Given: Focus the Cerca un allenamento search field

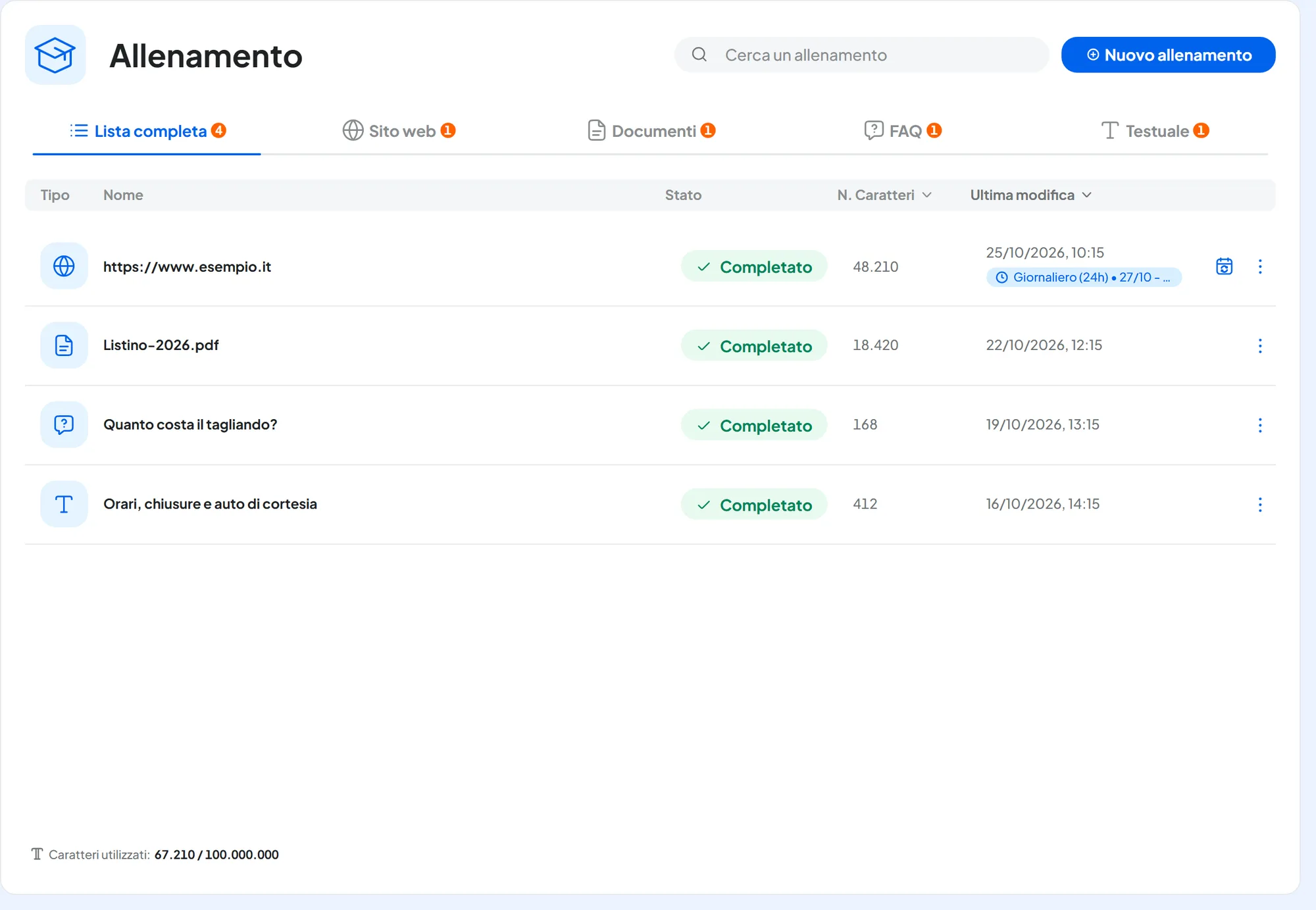Looking at the screenshot, I should coord(861,55).
